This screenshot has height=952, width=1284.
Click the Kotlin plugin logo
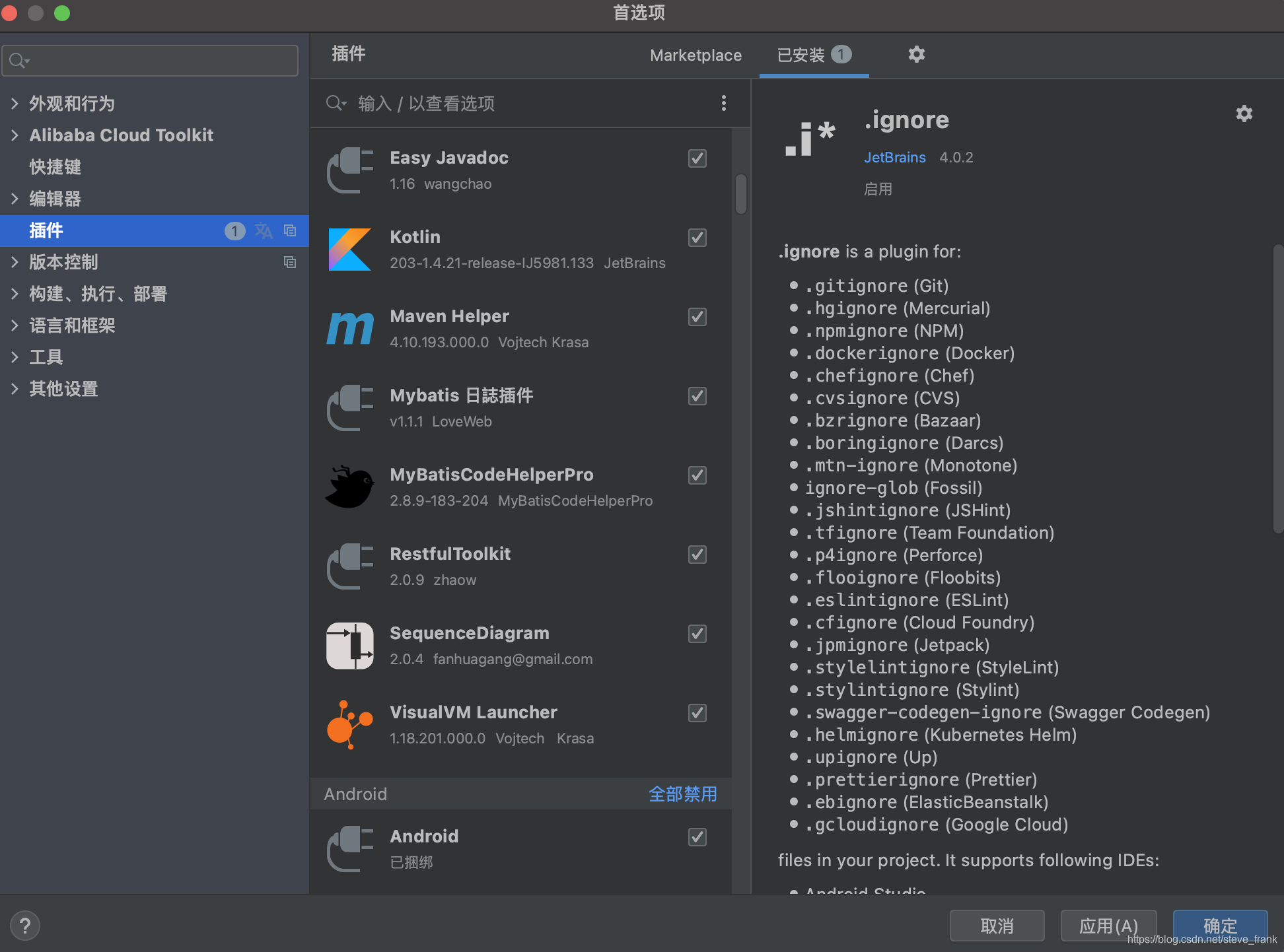tap(350, 250)
